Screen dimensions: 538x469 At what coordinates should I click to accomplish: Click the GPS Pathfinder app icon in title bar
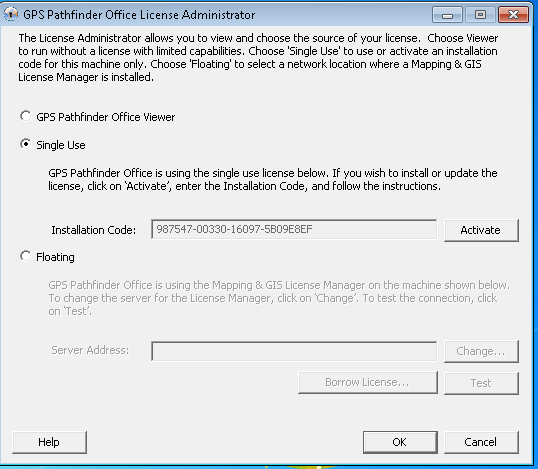click(x=11, y=14)
